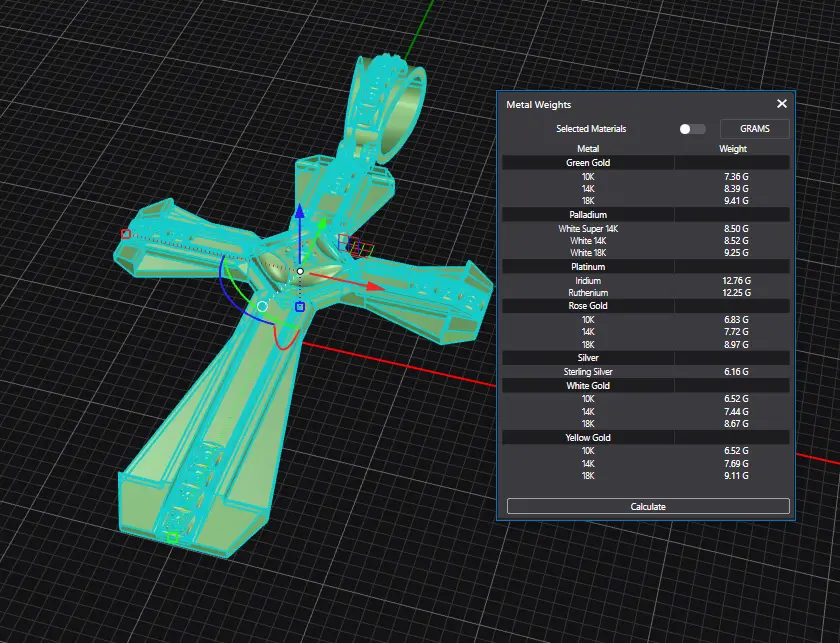Select the Iridium platinum row

588,281
